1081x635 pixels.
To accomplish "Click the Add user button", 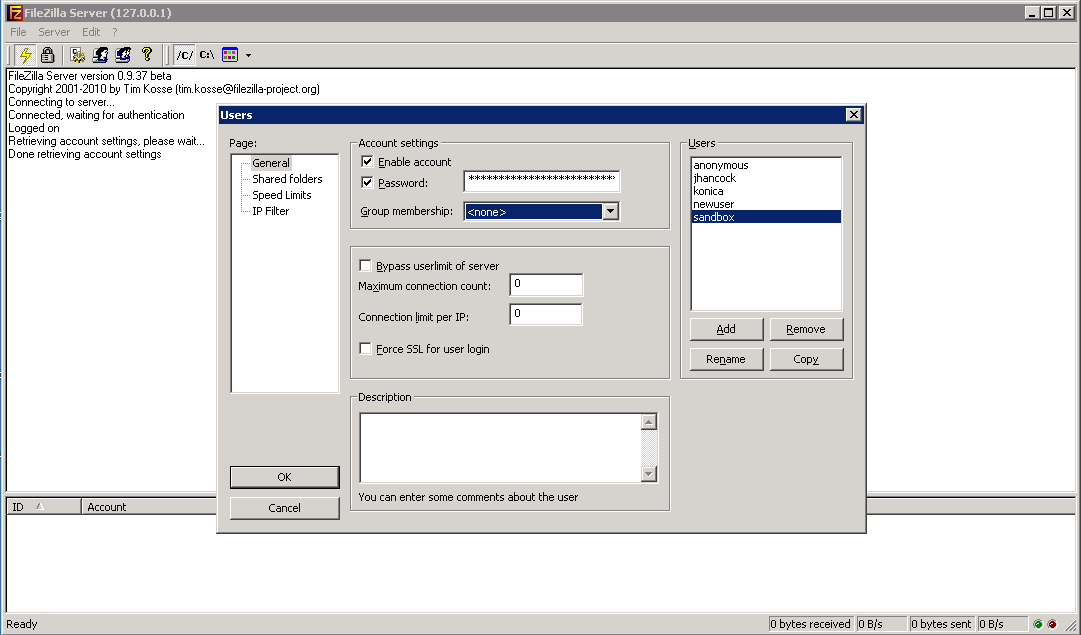I will click(726, 329).
